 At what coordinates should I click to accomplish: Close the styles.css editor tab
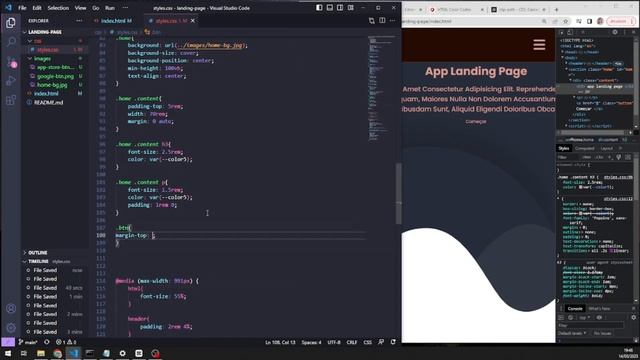click(193, 21)
